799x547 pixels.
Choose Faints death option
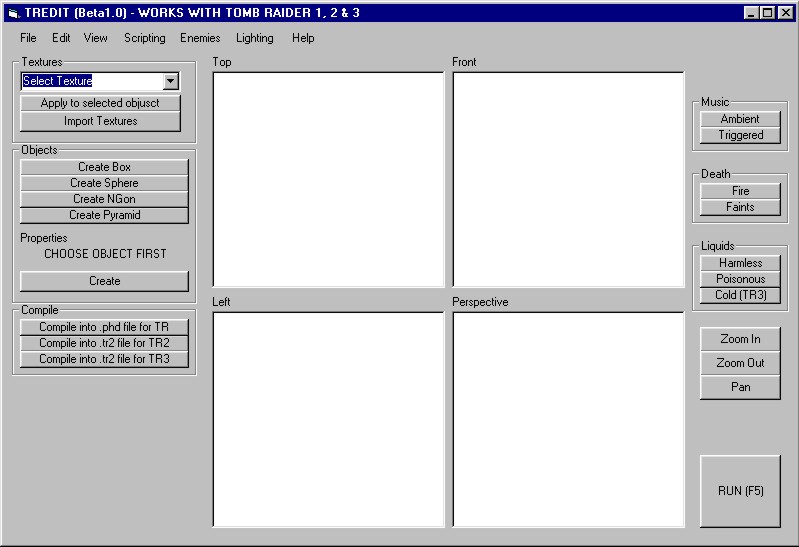pyautogui.click(x=740, y=207)
